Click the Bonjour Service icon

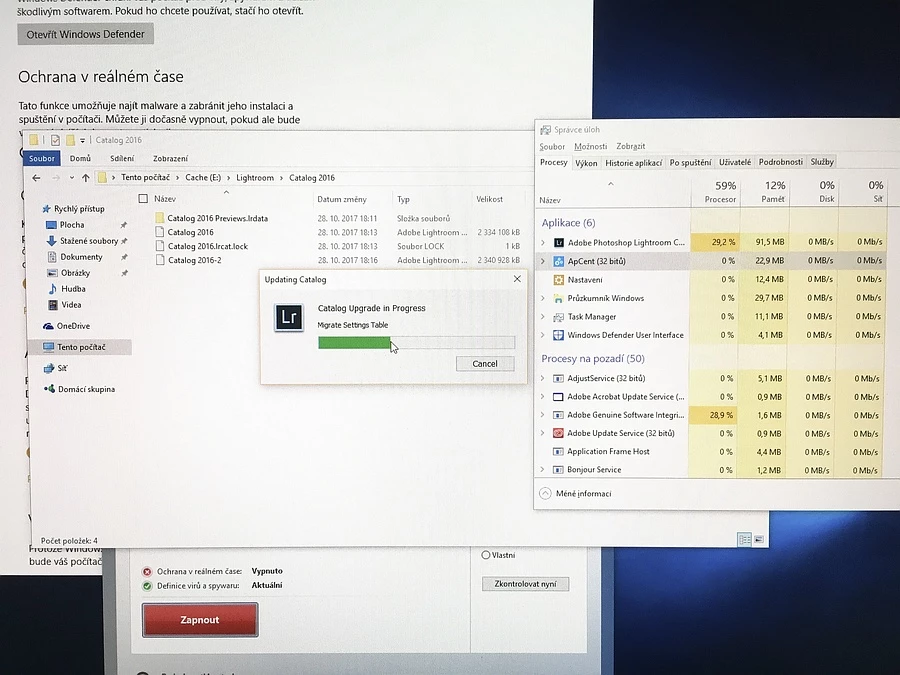558,470
